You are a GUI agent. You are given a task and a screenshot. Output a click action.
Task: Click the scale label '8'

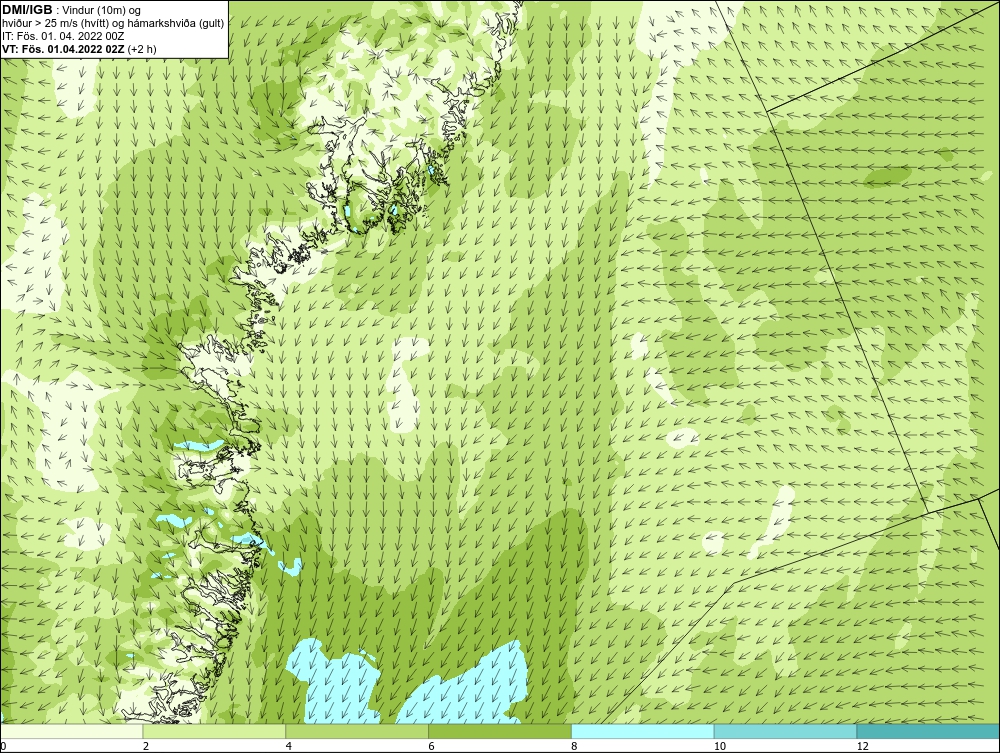pos(575,746)
